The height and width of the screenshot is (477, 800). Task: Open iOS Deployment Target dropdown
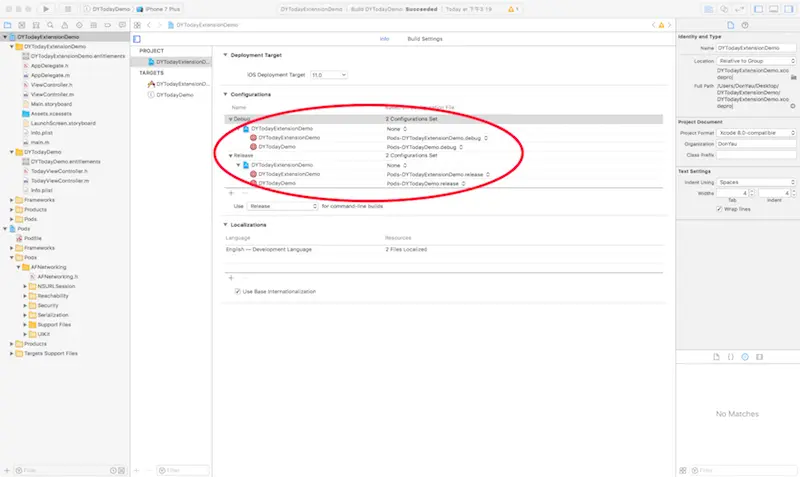click(329, 75)
